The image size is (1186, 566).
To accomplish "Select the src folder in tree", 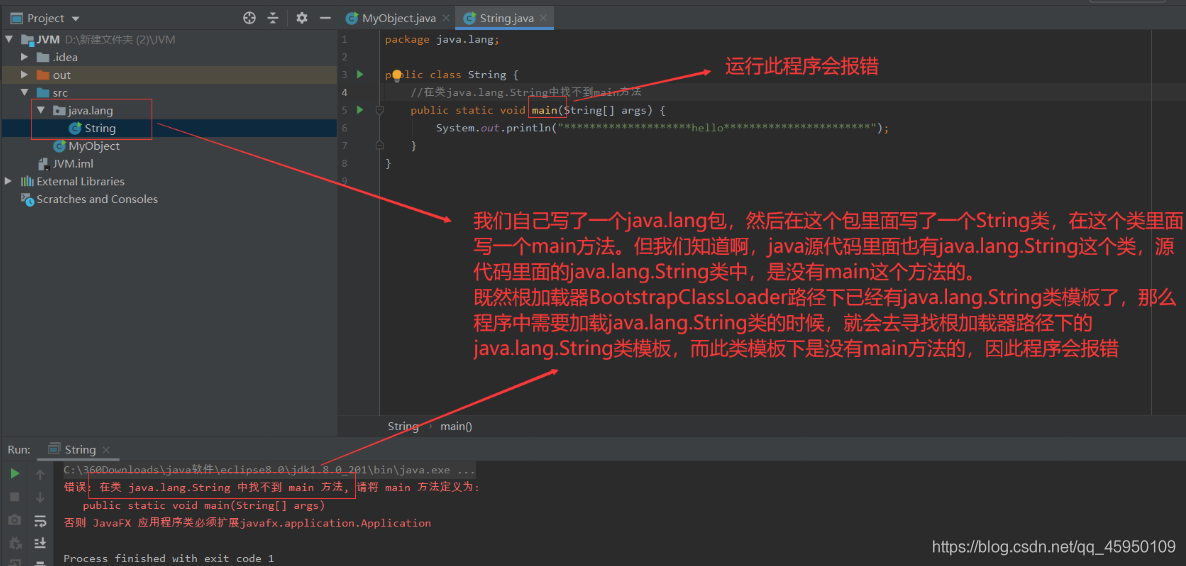I will (169, 93).
